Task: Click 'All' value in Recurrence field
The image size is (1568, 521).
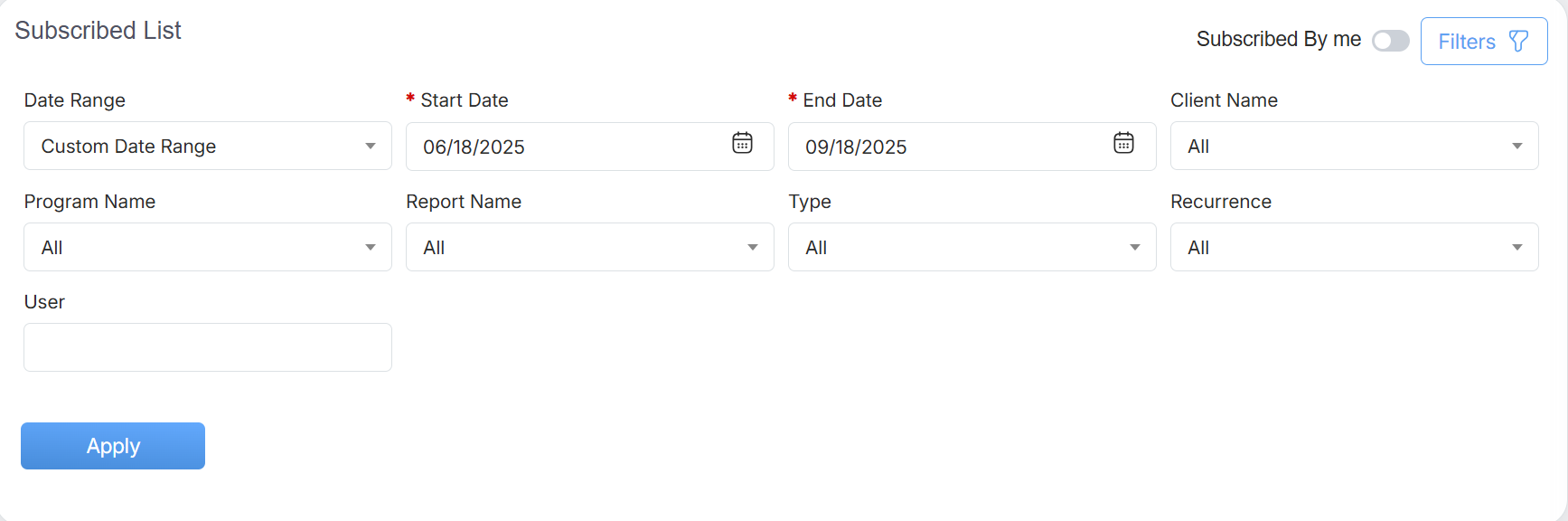Action: pyautogui.click(x=1198, y=248)
